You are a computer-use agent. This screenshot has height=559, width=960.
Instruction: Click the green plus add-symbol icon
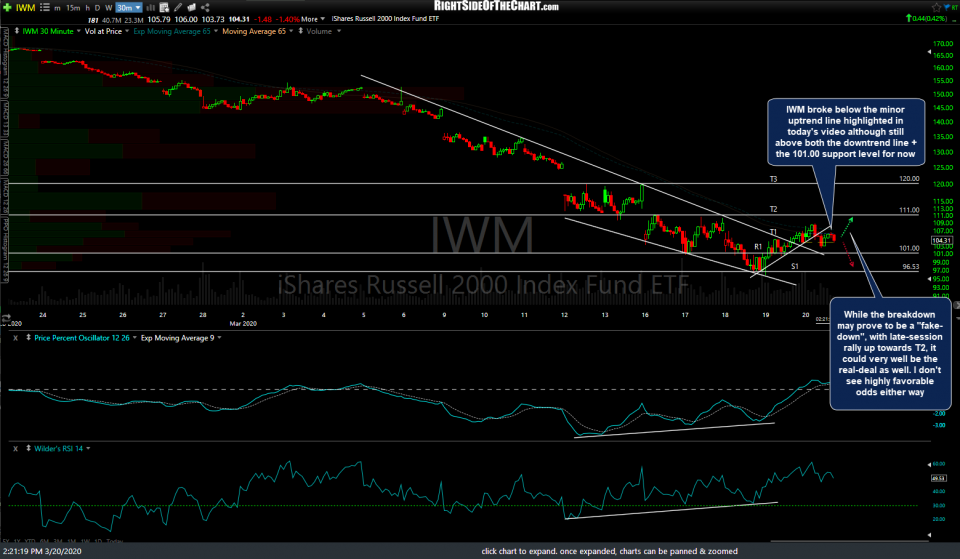tap(7, 7)
